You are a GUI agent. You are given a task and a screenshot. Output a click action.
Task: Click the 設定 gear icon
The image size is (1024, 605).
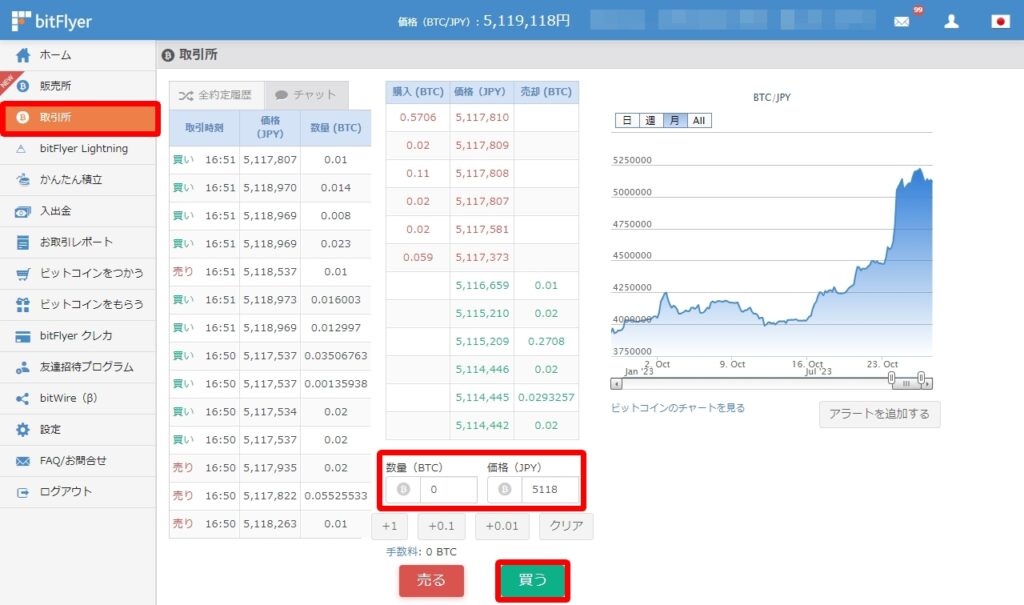click(23, 429)
